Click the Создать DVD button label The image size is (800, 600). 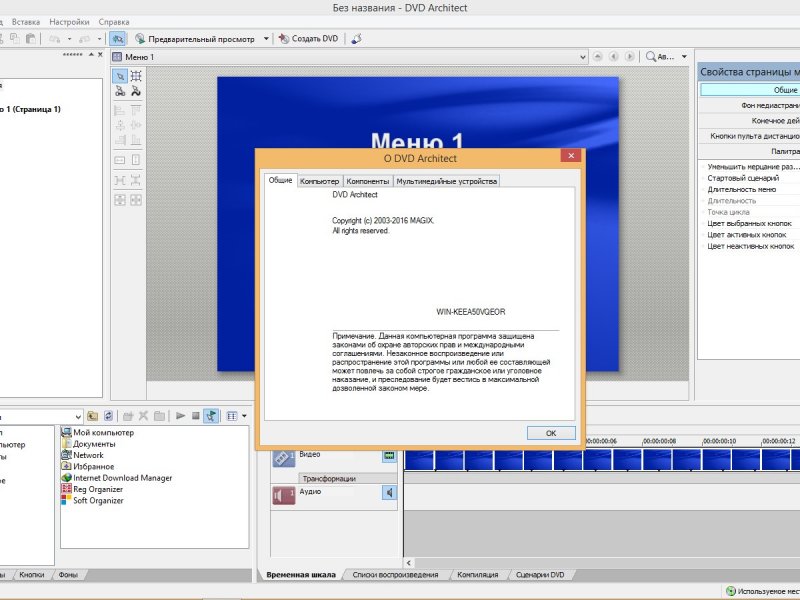tap(315, 39)
